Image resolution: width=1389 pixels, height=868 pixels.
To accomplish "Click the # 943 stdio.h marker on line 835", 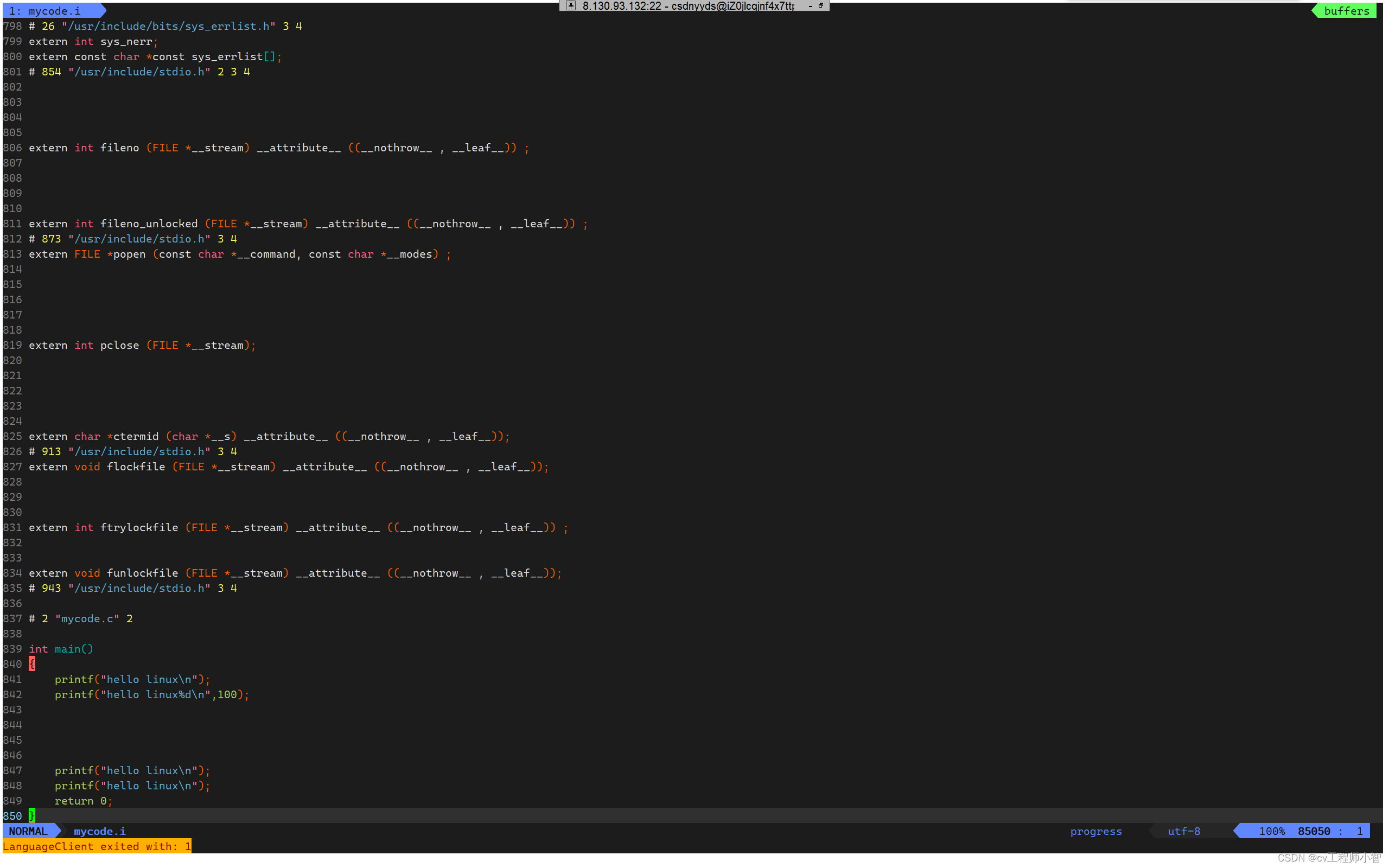I will (x=132, y=588).
